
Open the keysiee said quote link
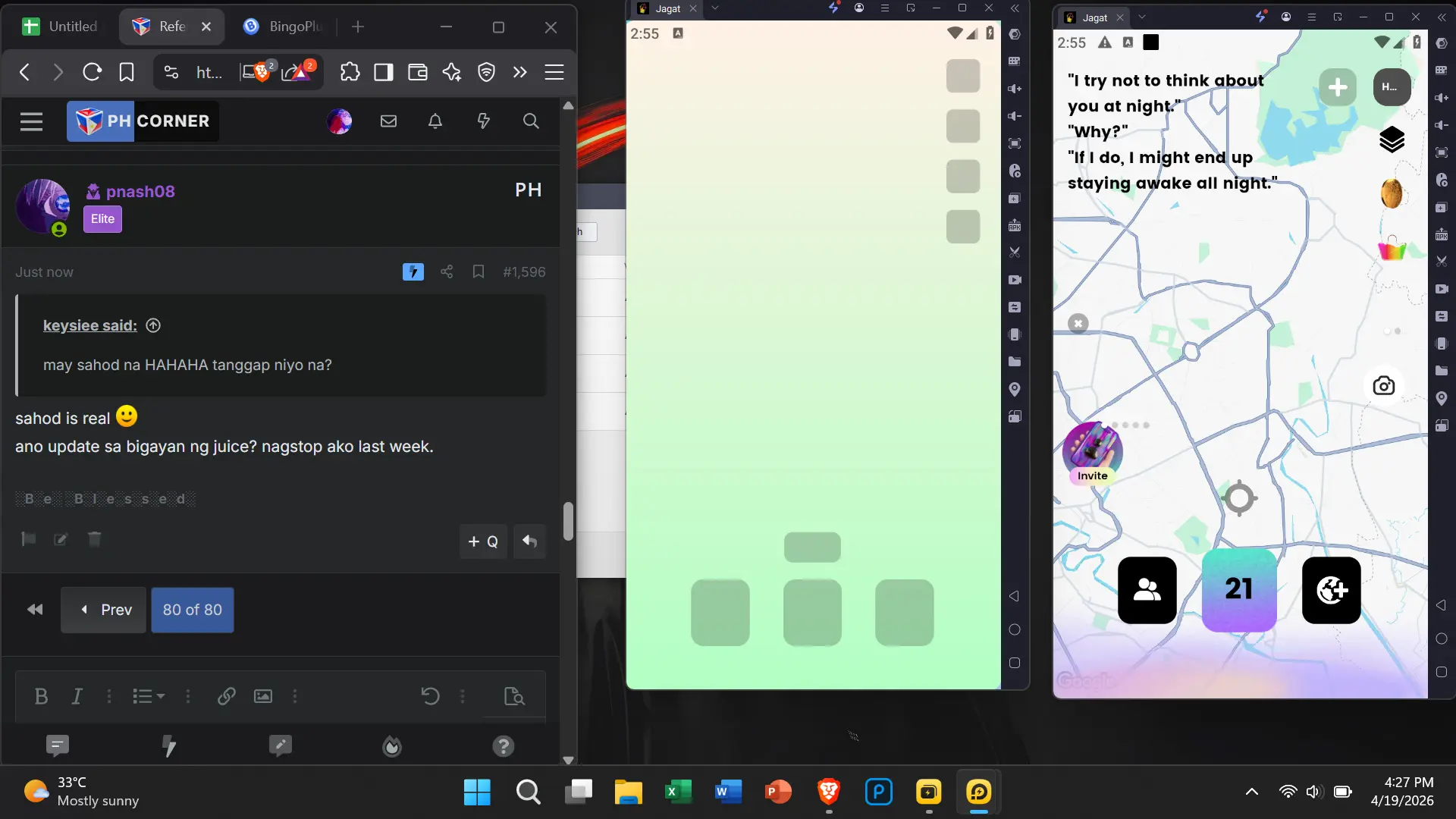tap(90, 325)
